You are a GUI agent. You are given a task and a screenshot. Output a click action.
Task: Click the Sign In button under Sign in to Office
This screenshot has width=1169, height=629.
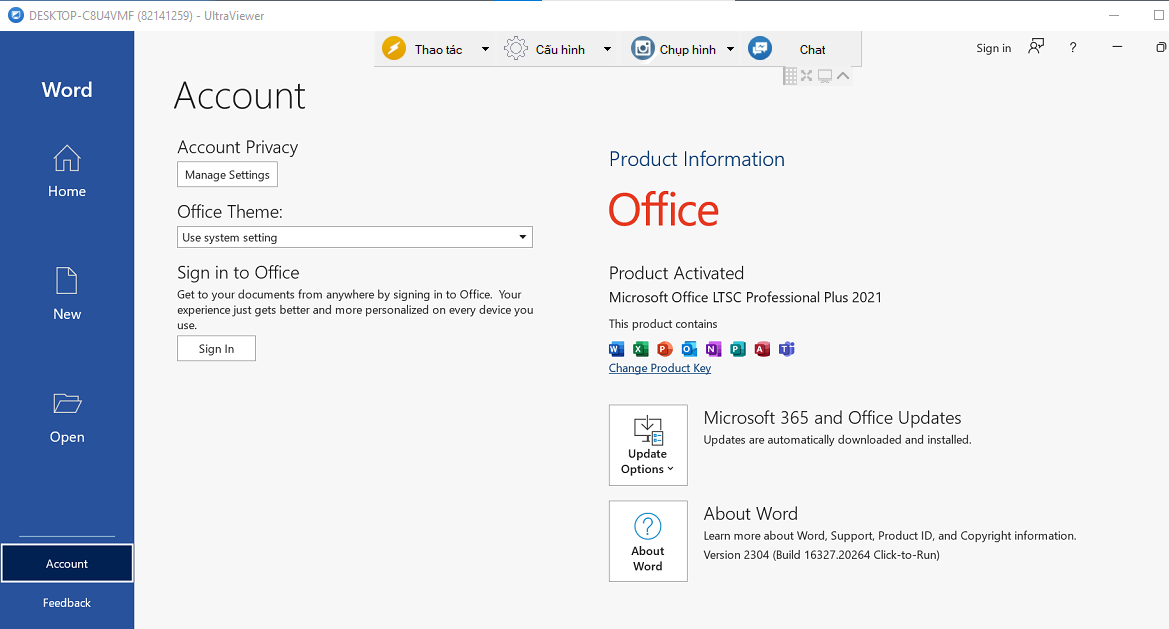pyautogui.click(x=216, y=348)
